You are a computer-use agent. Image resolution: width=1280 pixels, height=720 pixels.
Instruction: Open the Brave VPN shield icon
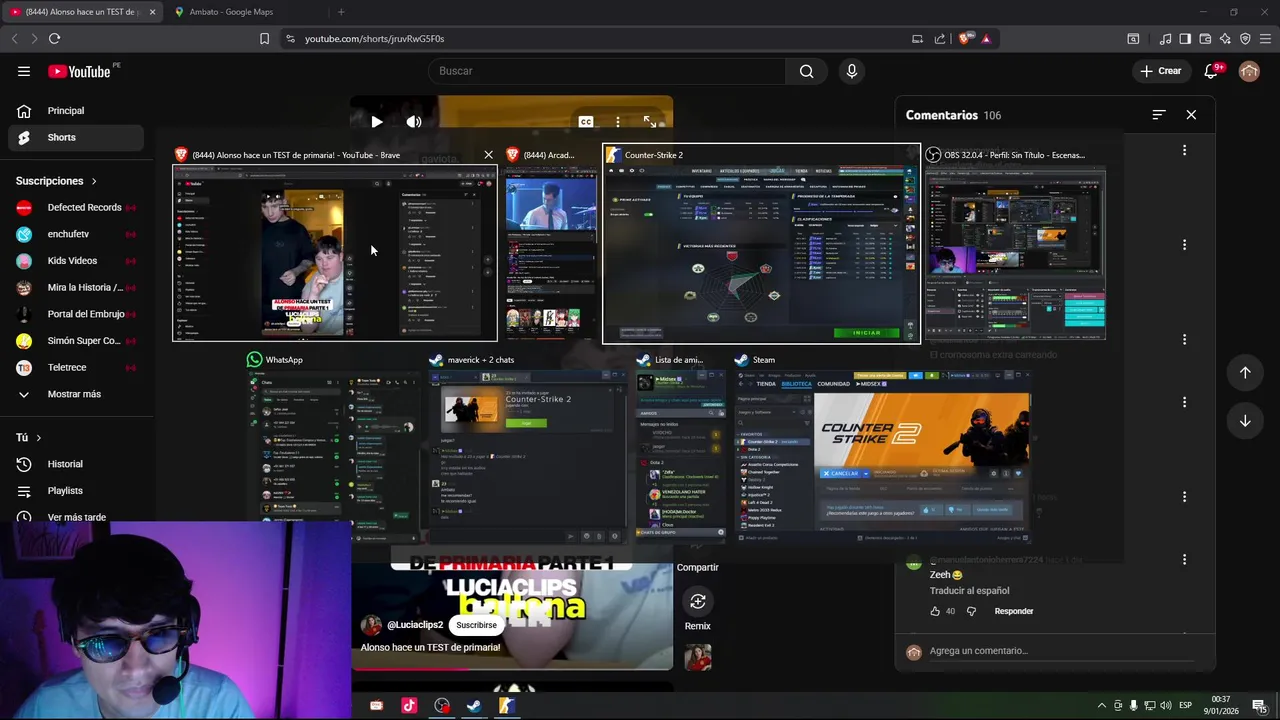[x=1245, y=39]
